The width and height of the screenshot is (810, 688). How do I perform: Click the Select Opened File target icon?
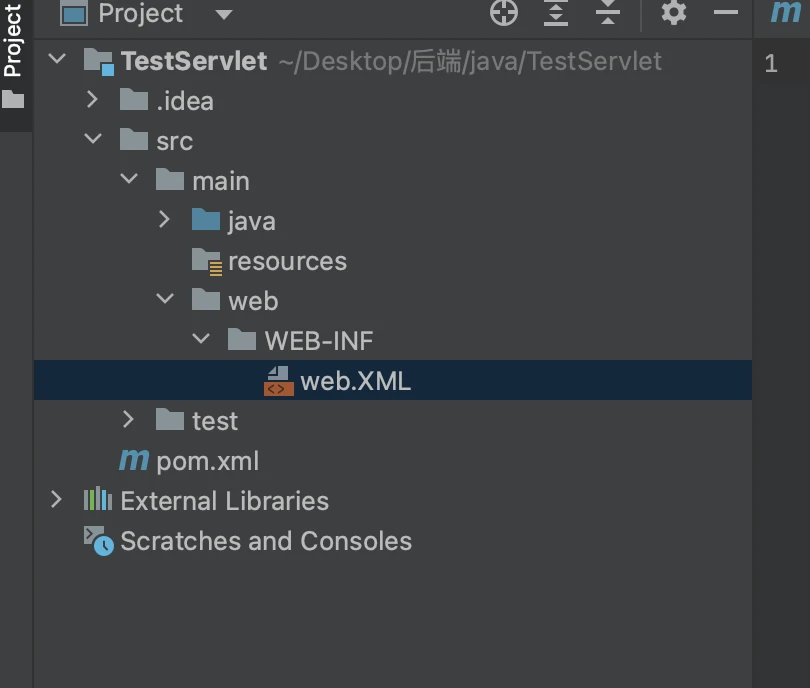(x=504, y=12)
